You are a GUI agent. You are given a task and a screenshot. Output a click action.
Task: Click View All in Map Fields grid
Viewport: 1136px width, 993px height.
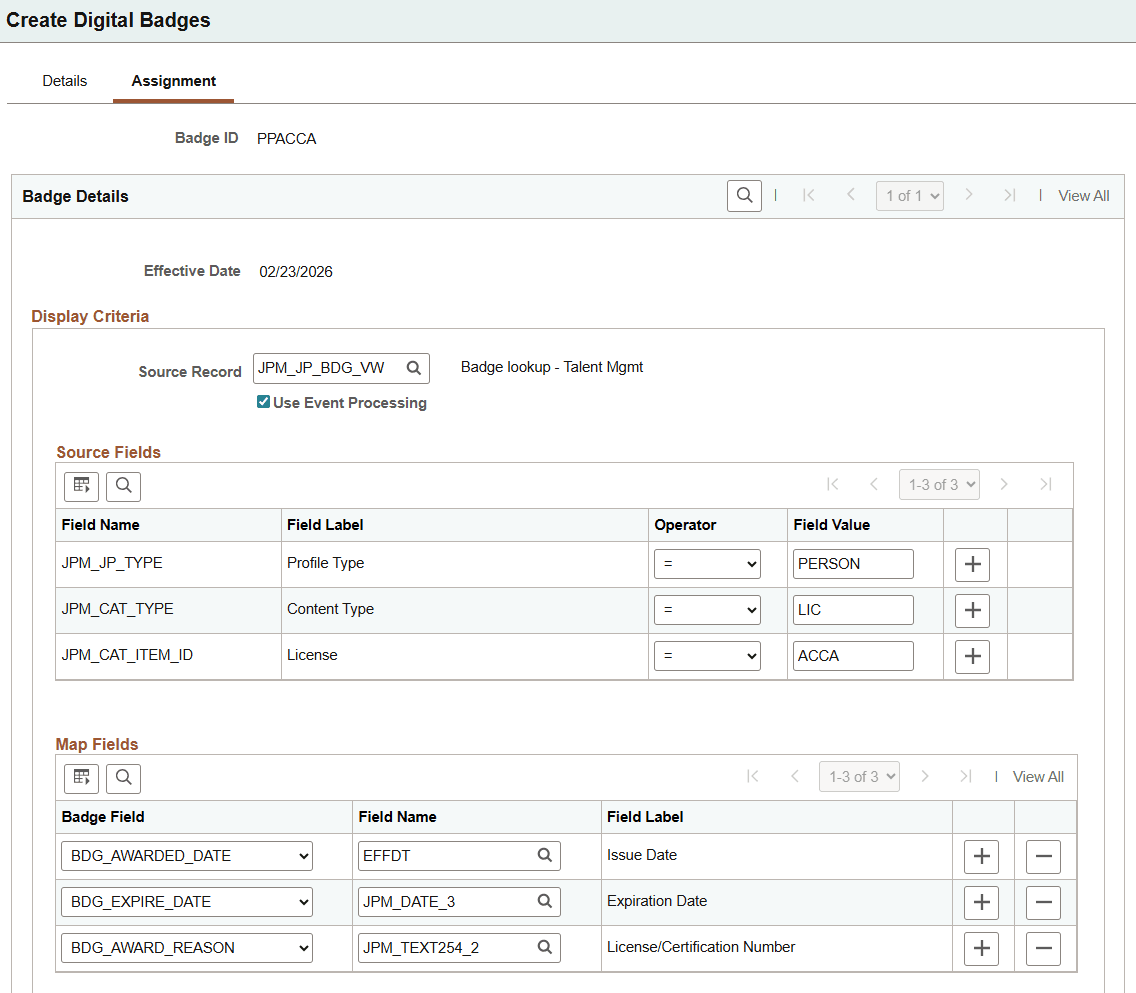1038,776
